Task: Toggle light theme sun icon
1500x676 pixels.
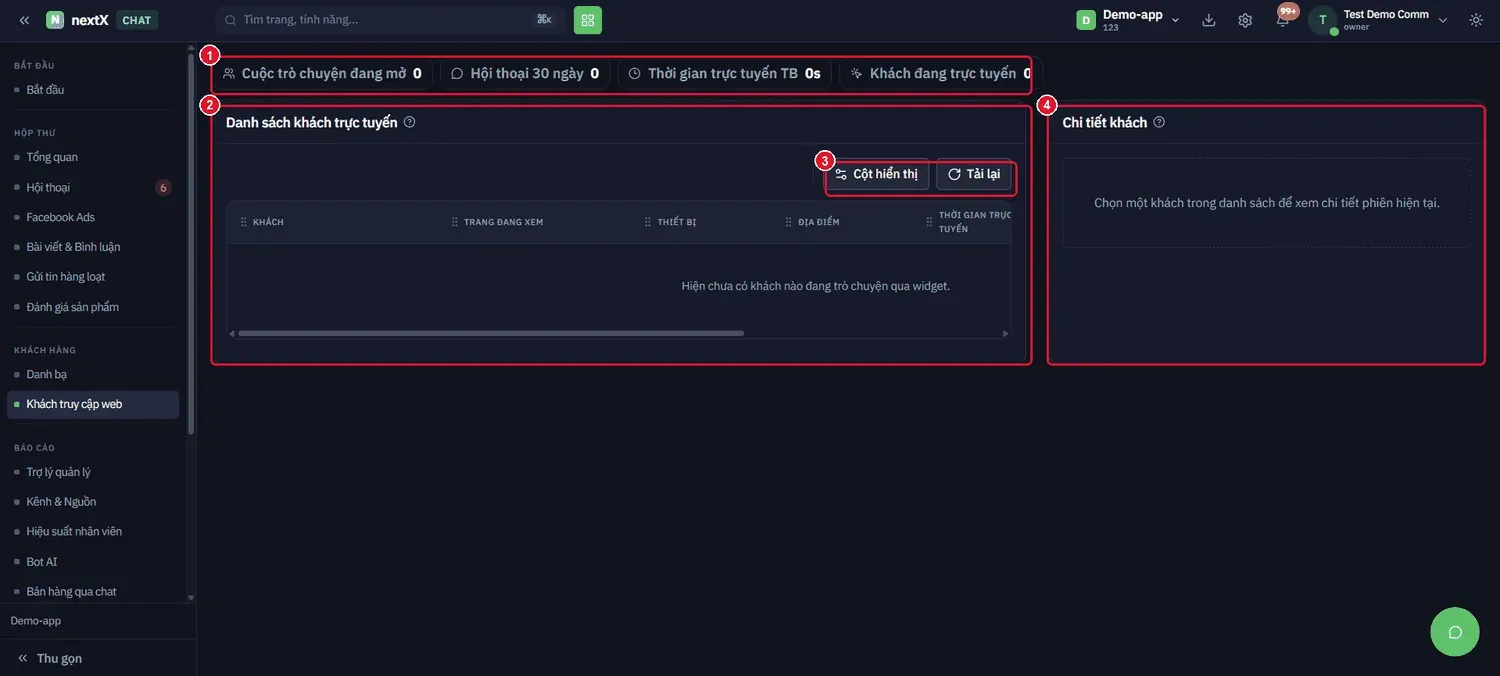Action: [x=1476, y=20]
